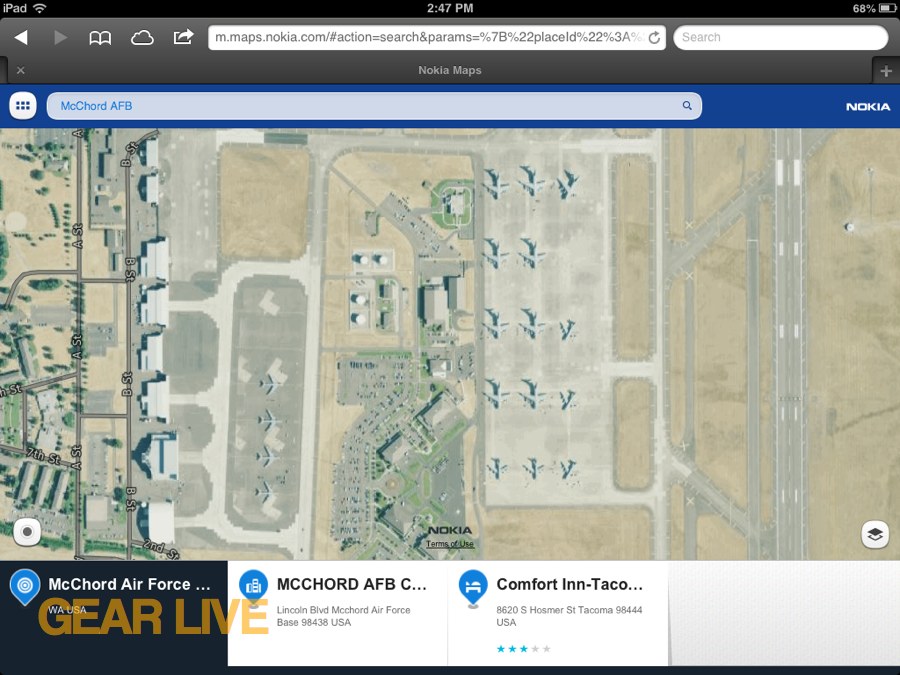Focus the McChord AFB map search box
Screen dimensions: 900x675
pos(374,106)
